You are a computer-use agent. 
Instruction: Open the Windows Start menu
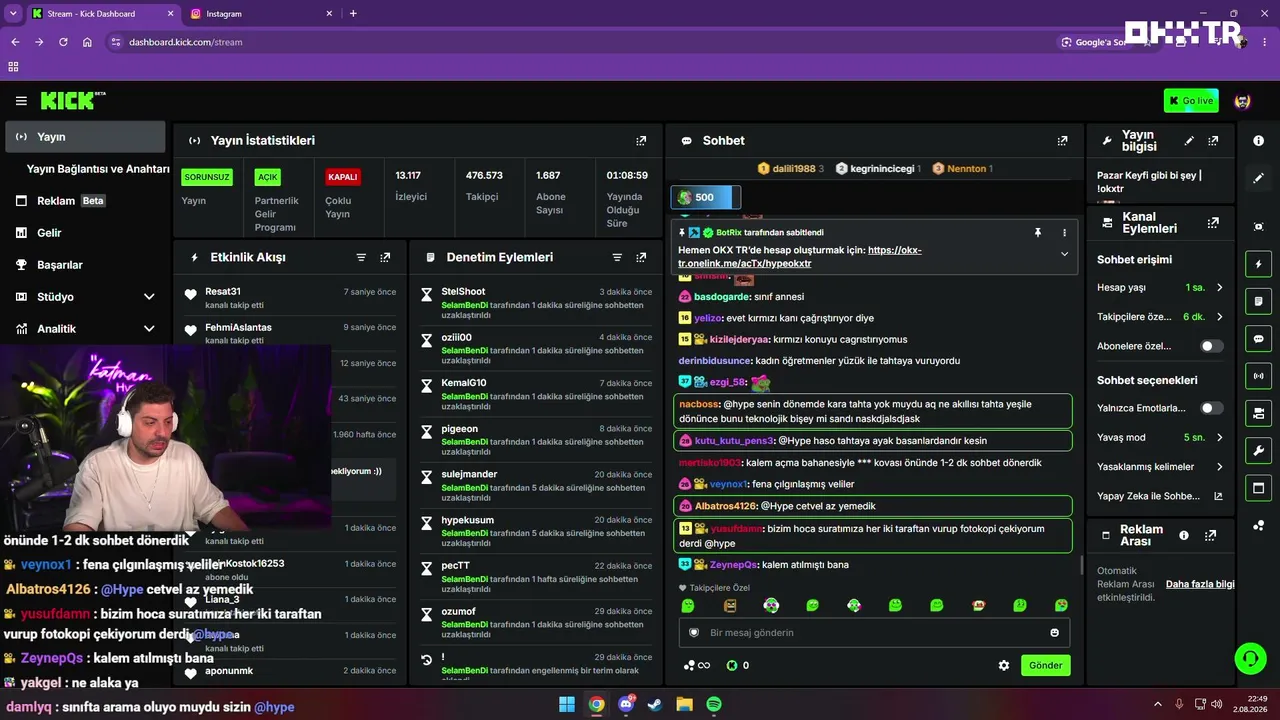(x=567, y=704)
